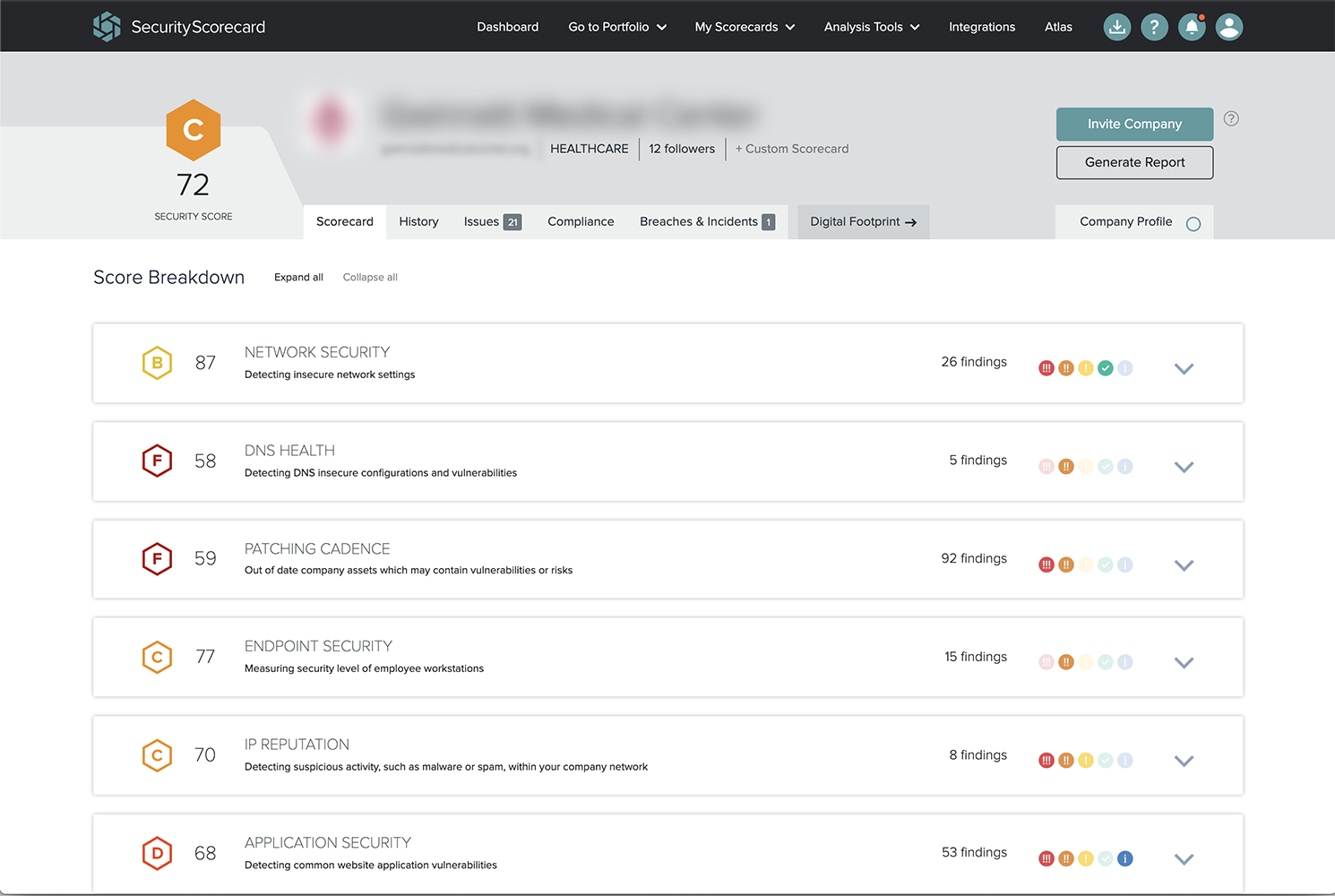Click the Generate Report button
The width and height of the screenshot is (1335, 896).
point(1134,162)
